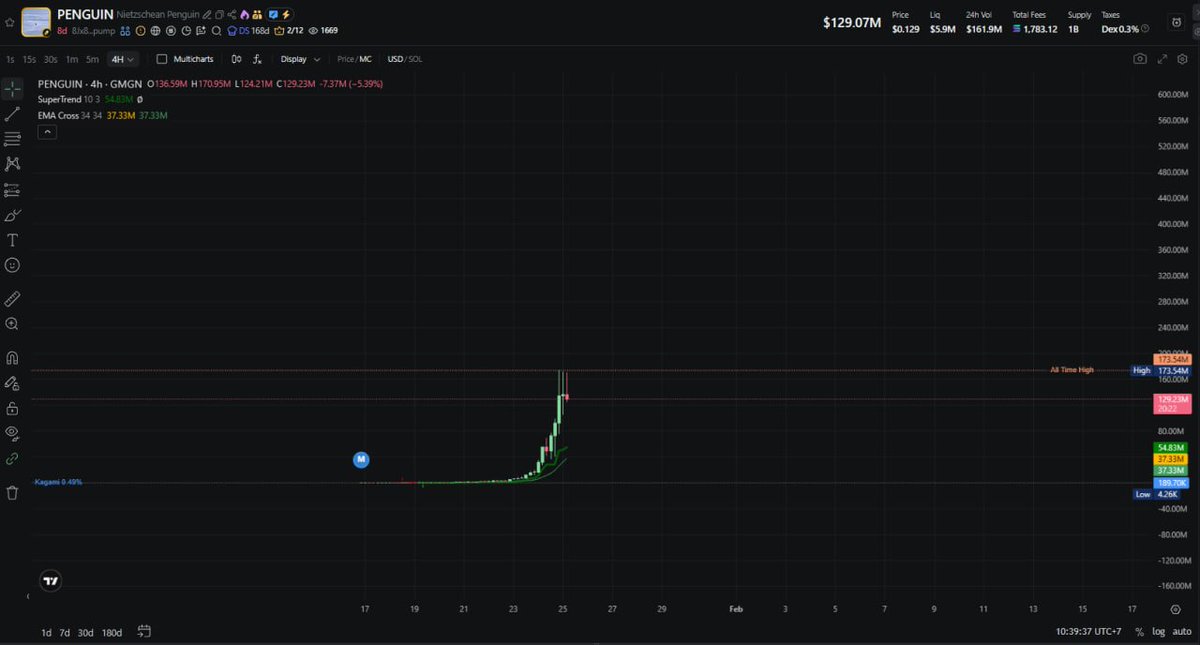Select the 15s timeframe
The width and height of the screenshot is (1200, 645).
point(29,59)
